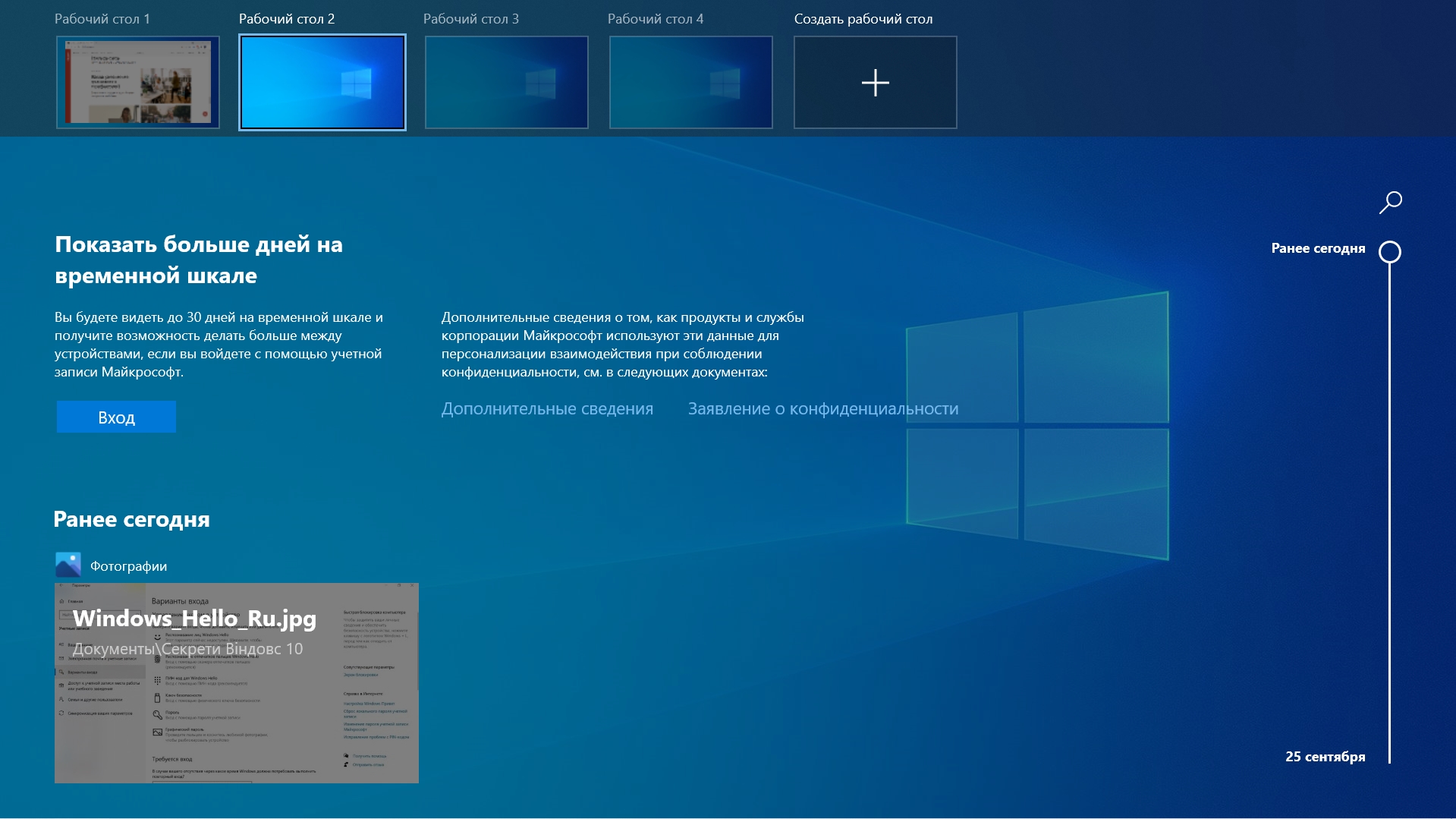The height and width of the screenshot is (819, 1456).
Task: Jump to 25 сентября on timeline
Action: pyautogui.click(x=1325, y=757)
